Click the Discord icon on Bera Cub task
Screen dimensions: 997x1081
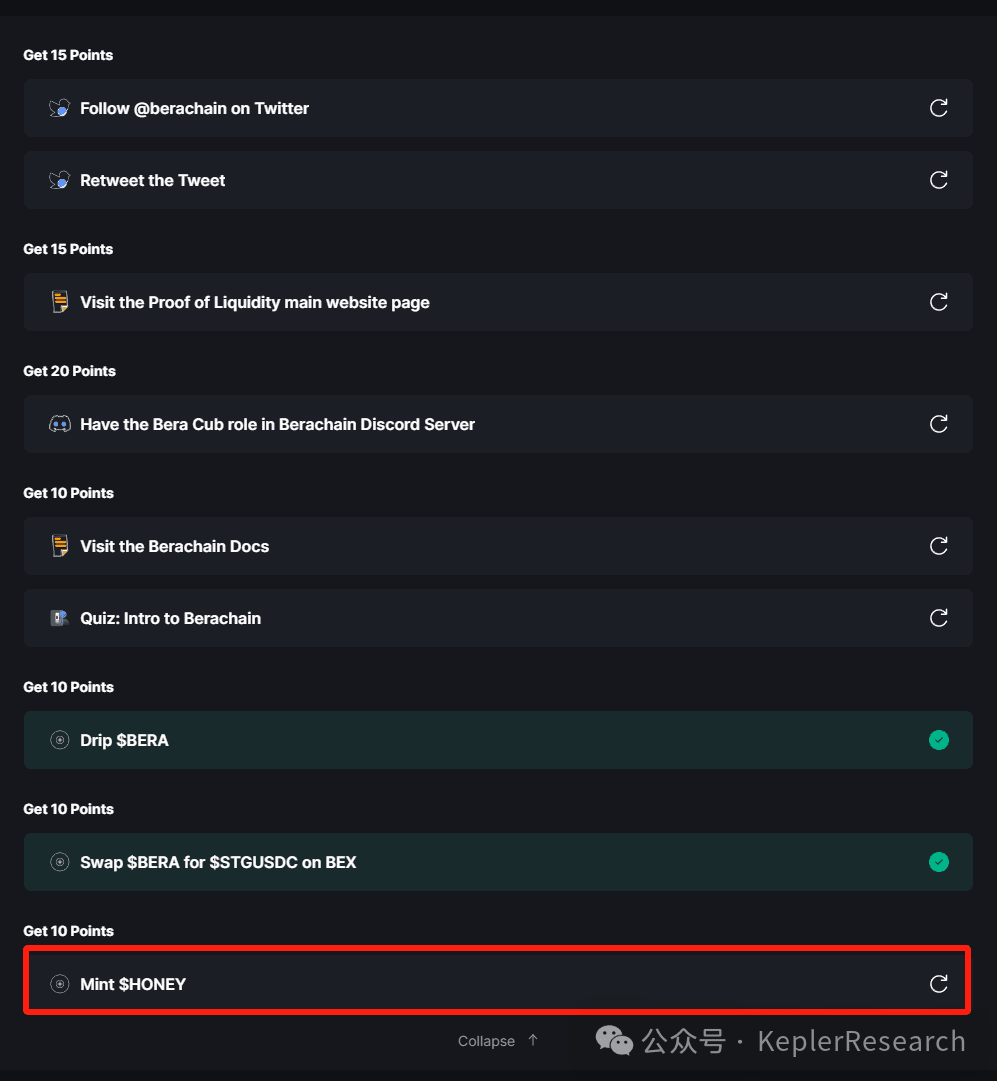click(x=60, y=424)
